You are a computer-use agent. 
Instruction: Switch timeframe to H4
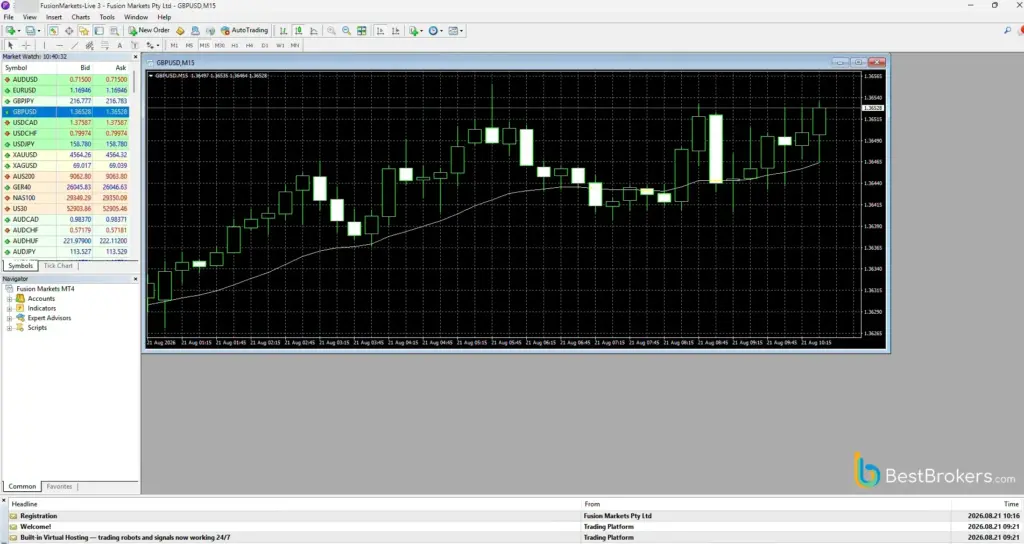click(x=249, y=45)
